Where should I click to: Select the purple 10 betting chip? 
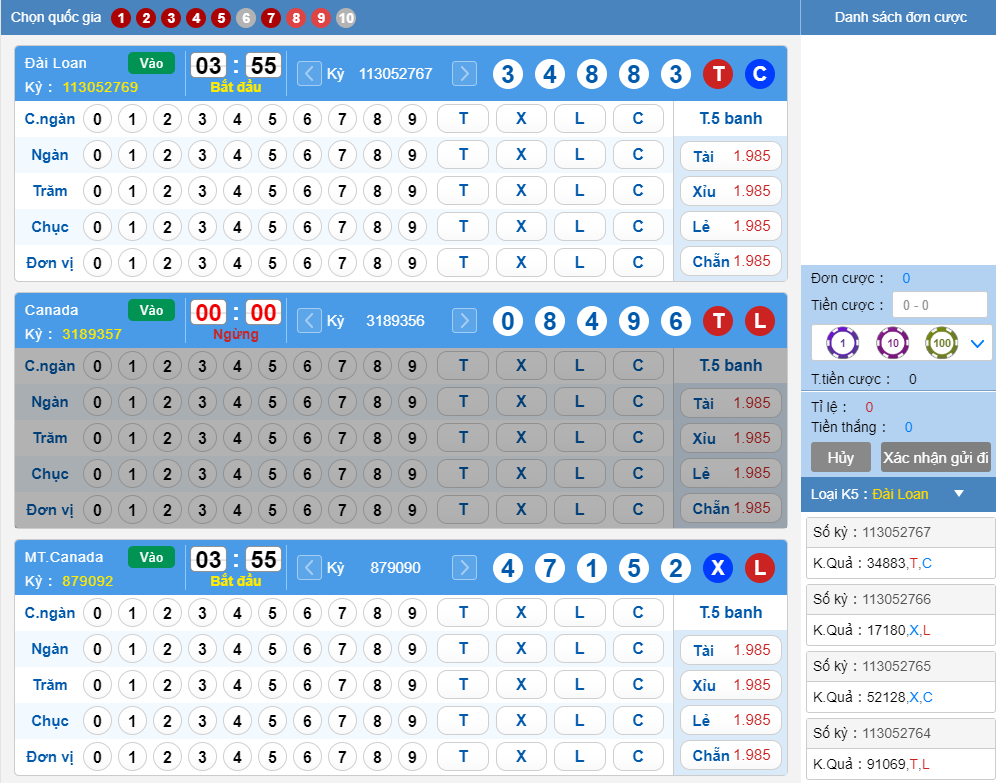(892, 343)
